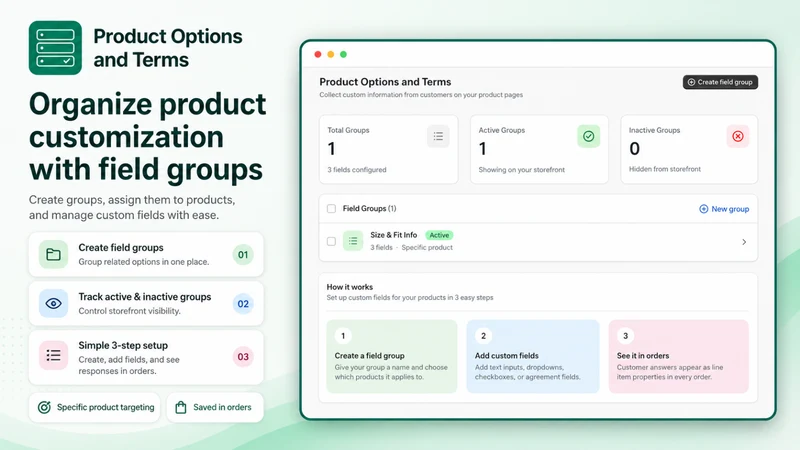Click the "Field Groups (1)" header label
The height and width of the screenshot is (450, 800).
click(x=369, y=208)
